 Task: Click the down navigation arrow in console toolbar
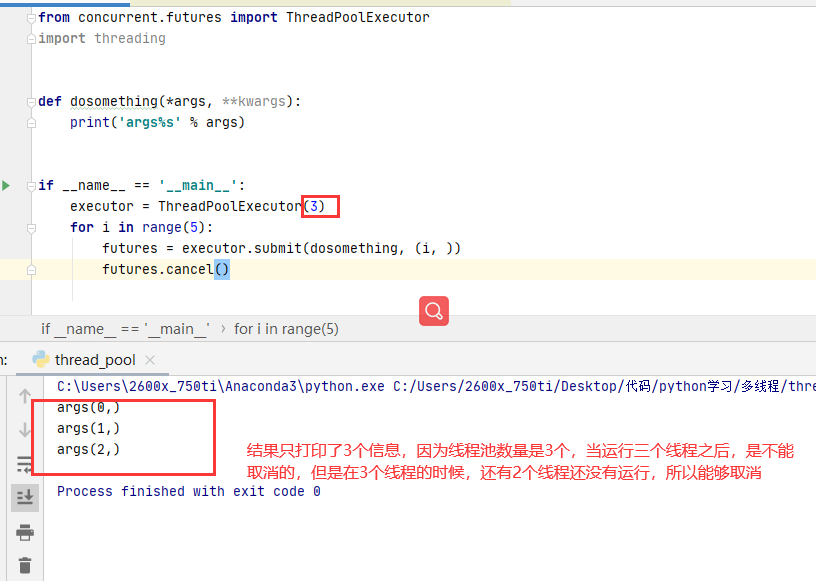click(x=25, y=430)
